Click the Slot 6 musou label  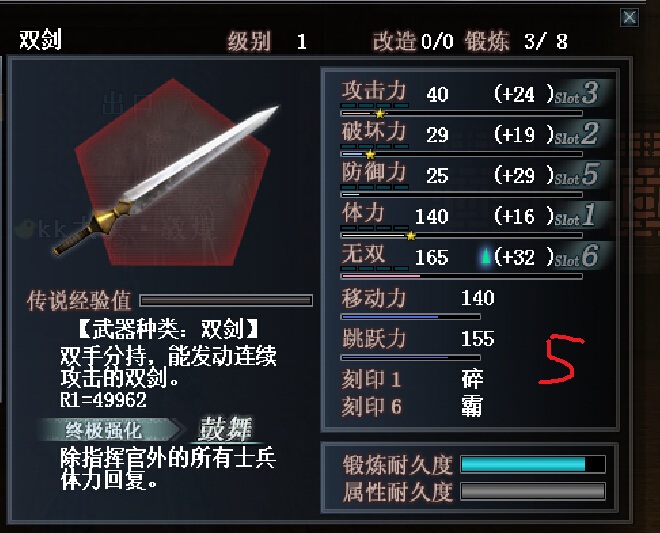point(577,256)
